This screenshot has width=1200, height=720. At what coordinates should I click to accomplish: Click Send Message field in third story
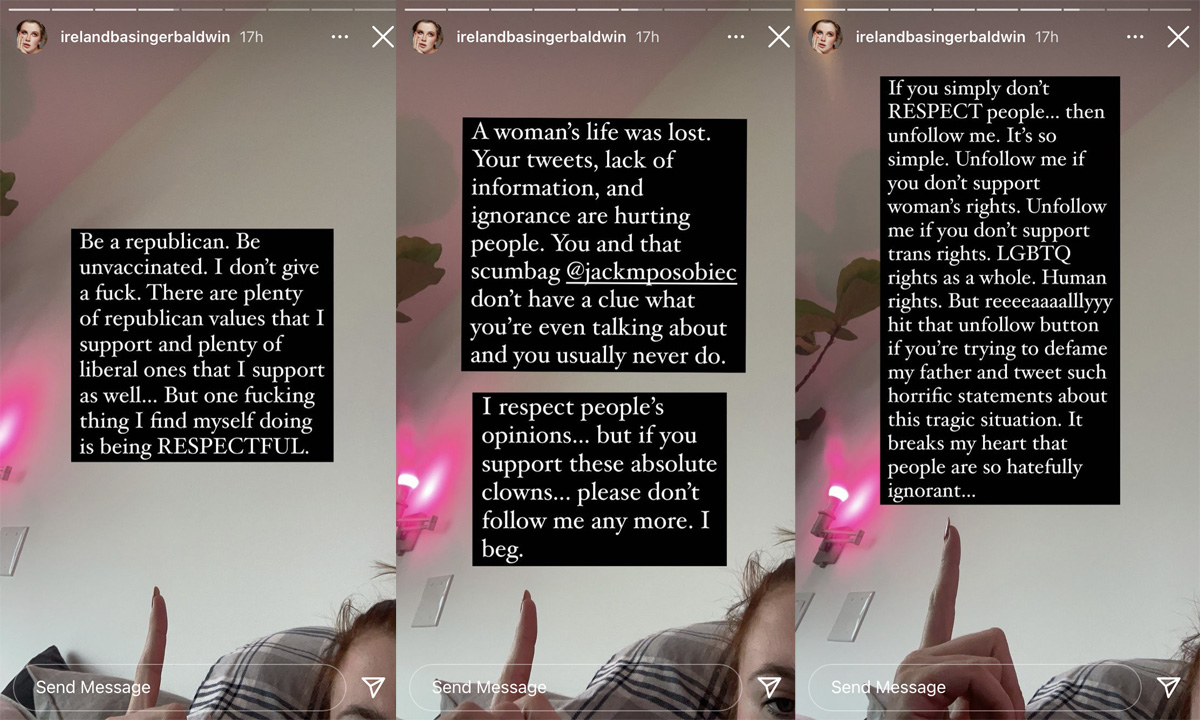pyautogui.click(x=974, y=687)
